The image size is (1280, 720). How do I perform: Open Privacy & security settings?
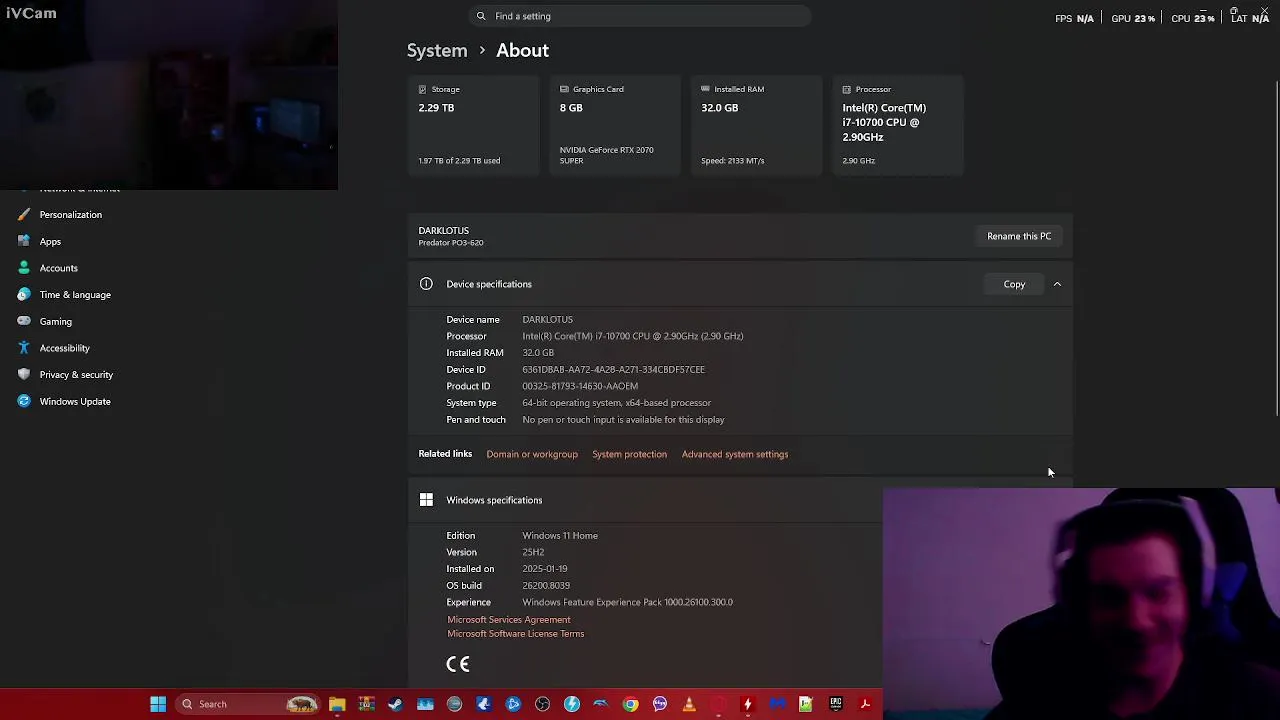(66, 374)
